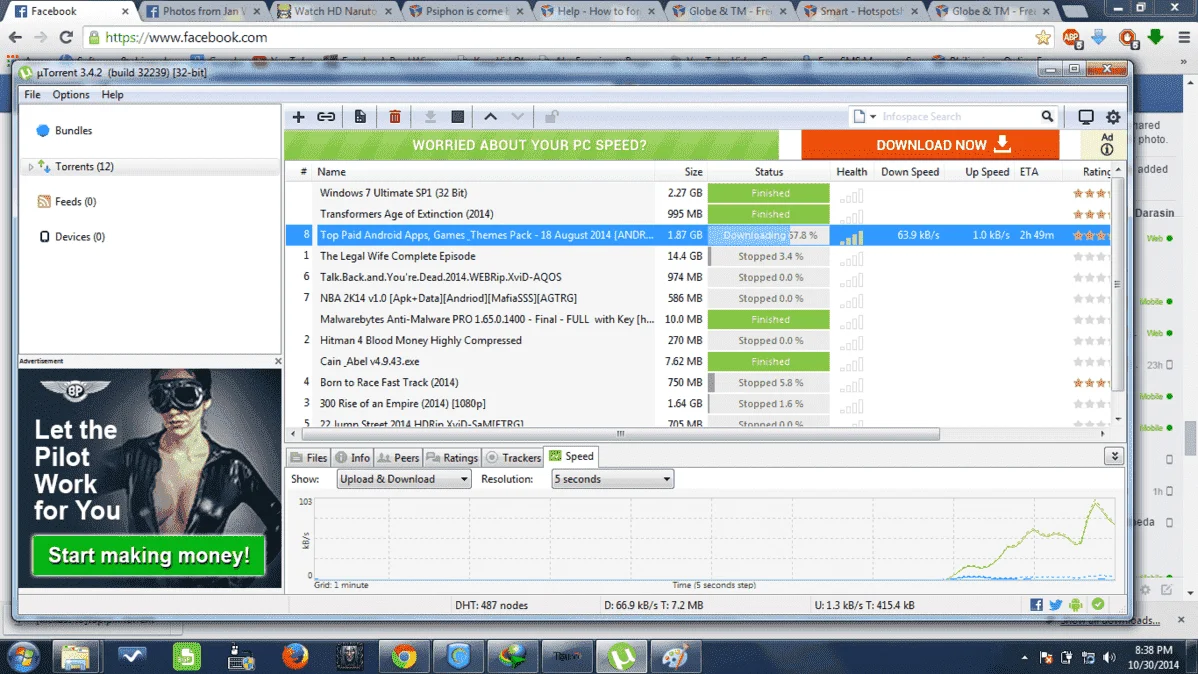Screen dimensions: 1198x674
Task: Open Preferences gear icon in uTorrent
Action: click(1113, 117)
